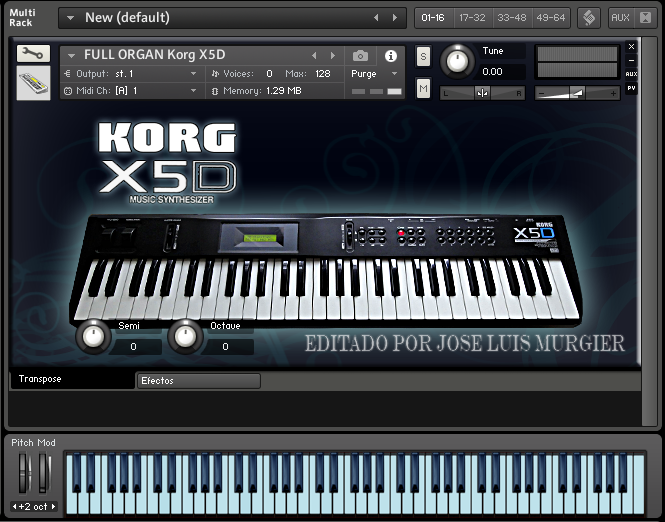Click the plus end of the volume slider
The image size is (665, 522).
point(613,93)
